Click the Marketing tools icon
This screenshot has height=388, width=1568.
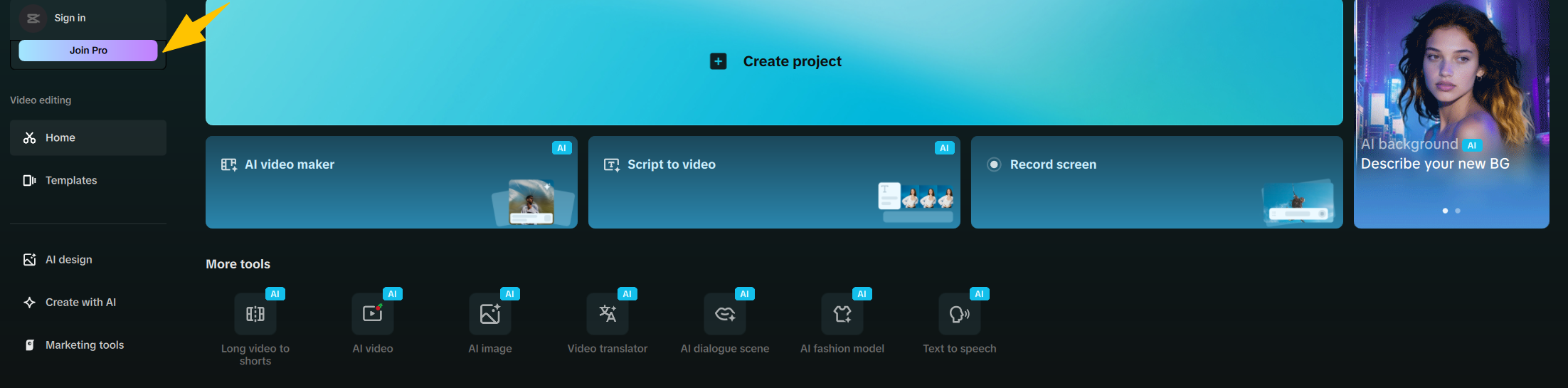point(29,345)
